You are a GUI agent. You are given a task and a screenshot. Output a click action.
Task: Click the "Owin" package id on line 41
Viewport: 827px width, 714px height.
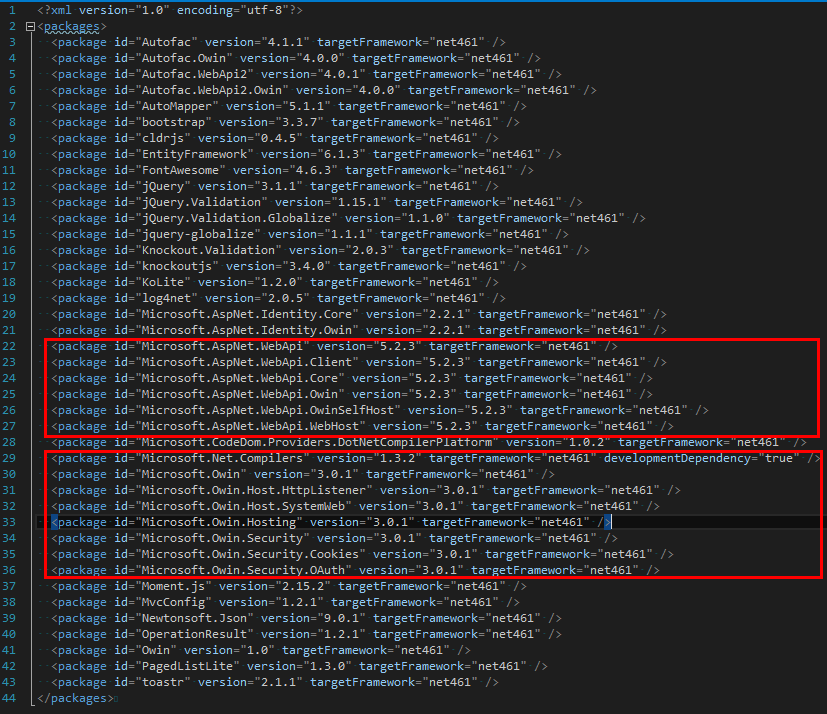(x=156, y=650)
